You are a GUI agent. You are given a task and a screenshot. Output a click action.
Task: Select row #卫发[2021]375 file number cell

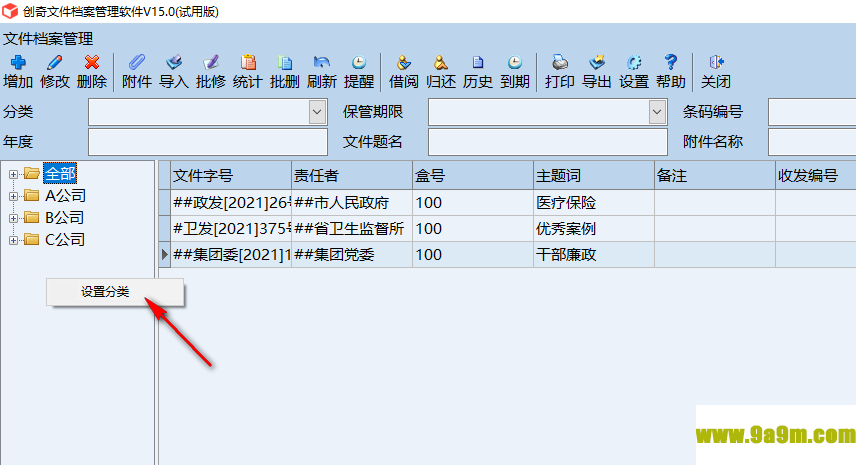[231, 229]
